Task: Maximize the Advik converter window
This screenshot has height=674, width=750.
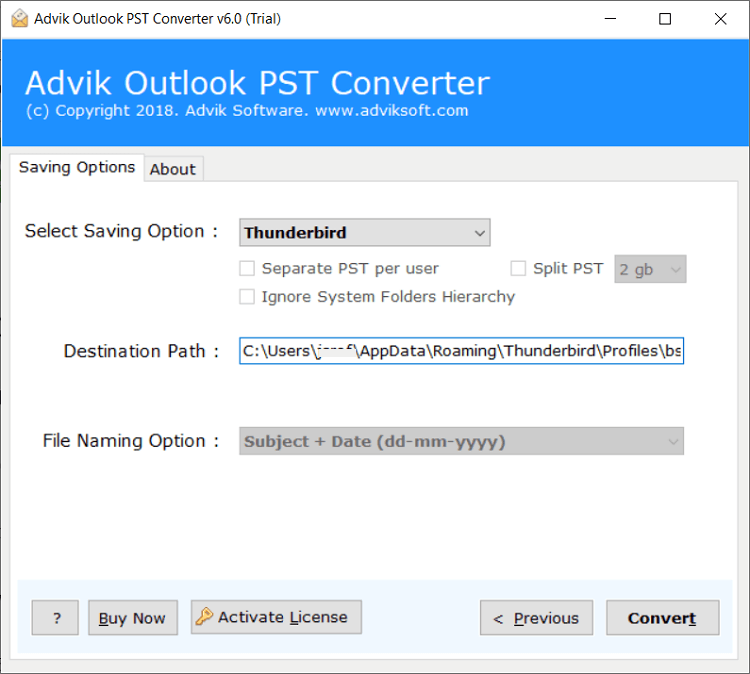Action: 665,19
